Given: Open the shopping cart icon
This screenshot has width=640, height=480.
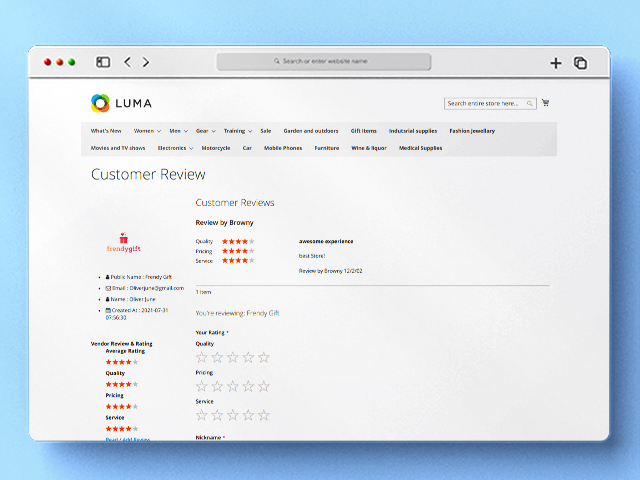Looking at the screenshot, I should pyautogui.click(x=545, y=103).
